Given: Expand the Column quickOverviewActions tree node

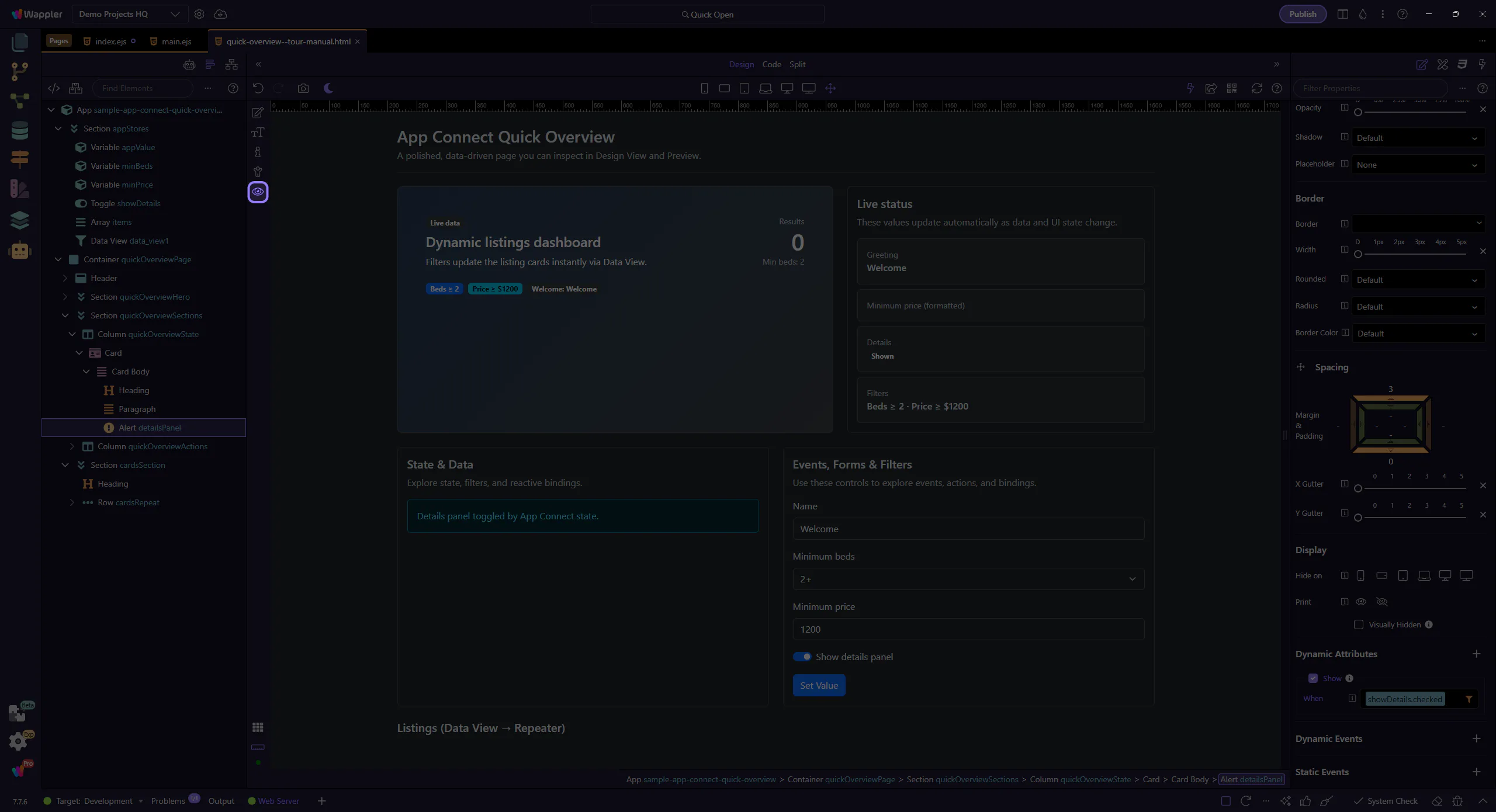Looking at the screenshot, I should 72,446.
